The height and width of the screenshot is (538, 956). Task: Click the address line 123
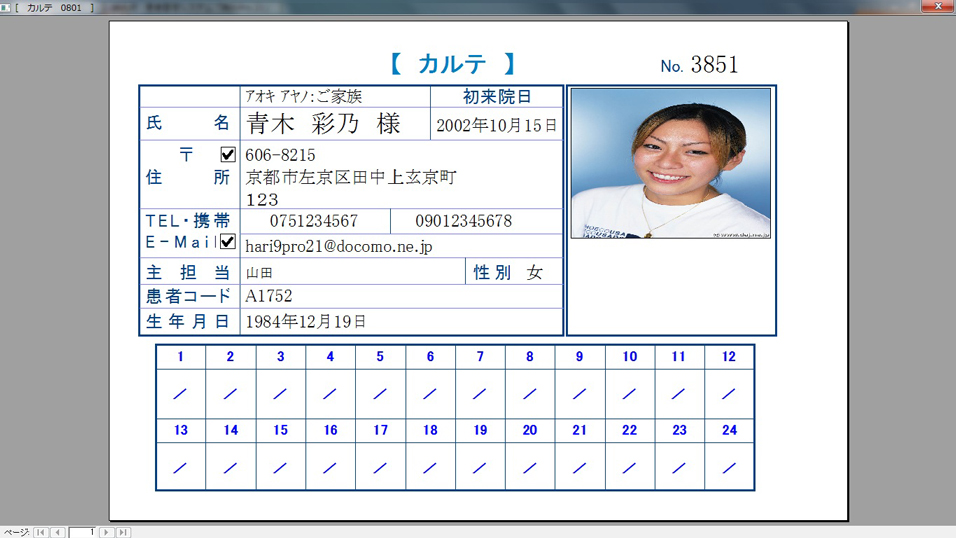coord(262,200)
